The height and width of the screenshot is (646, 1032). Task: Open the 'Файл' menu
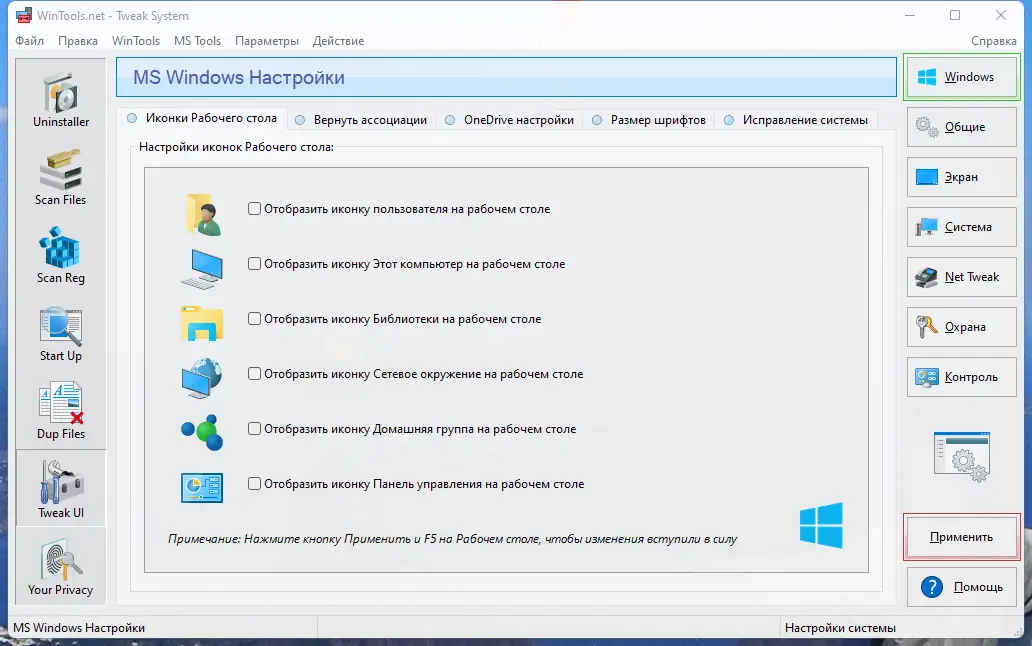tap(30, 41)
